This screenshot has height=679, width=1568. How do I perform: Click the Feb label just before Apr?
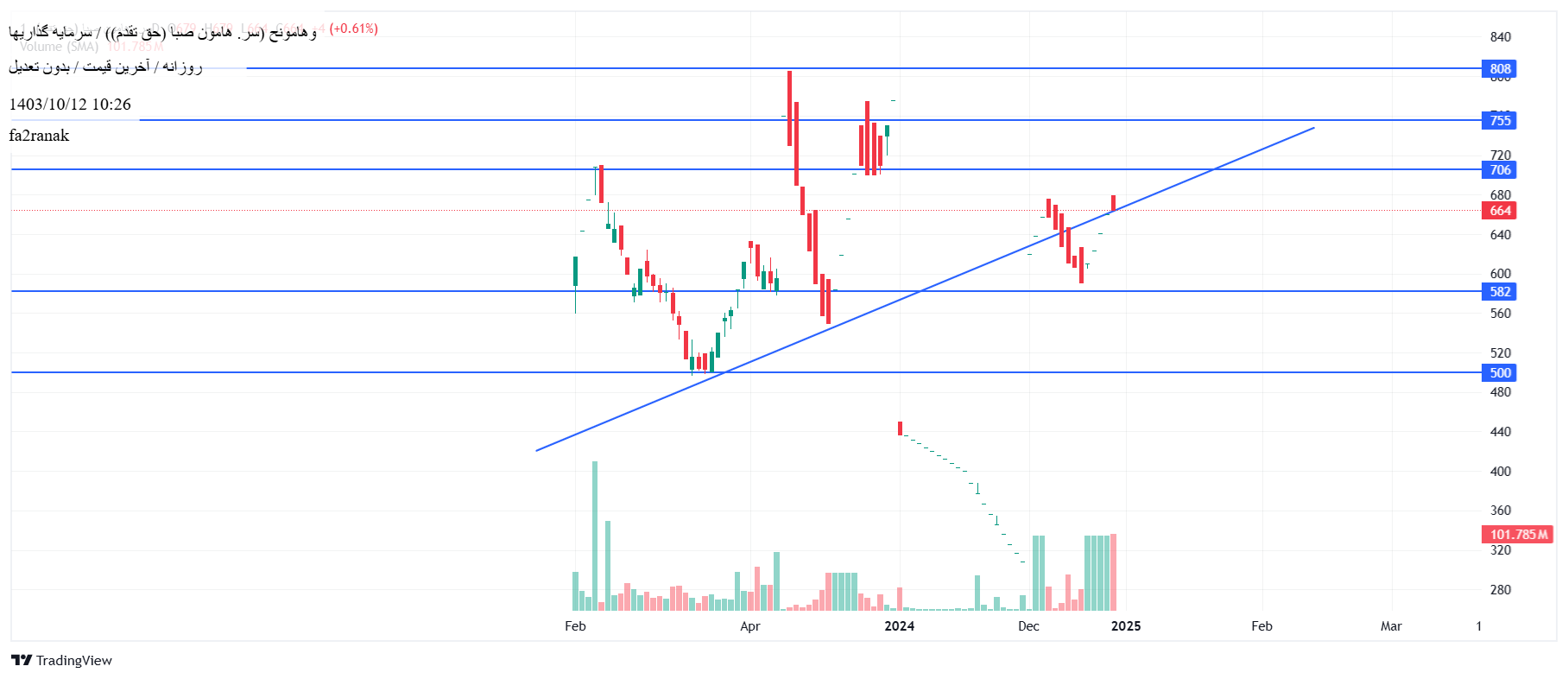(575, 626)
